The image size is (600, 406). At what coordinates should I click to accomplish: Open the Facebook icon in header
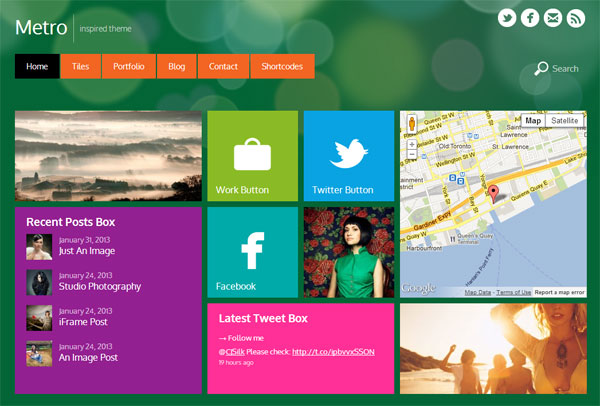click(x=530, y=18)
